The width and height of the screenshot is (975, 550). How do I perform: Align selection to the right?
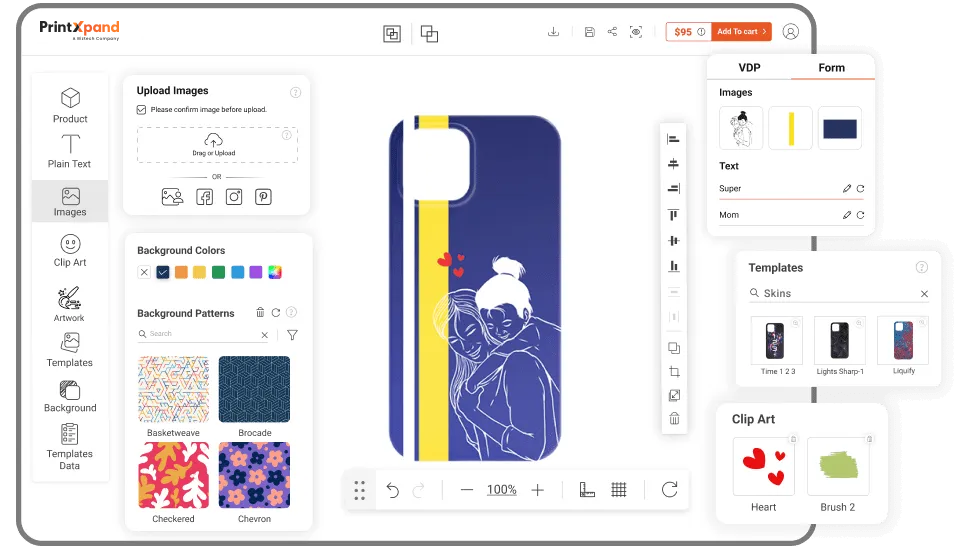pyautogui.click(x=673, y=189)
